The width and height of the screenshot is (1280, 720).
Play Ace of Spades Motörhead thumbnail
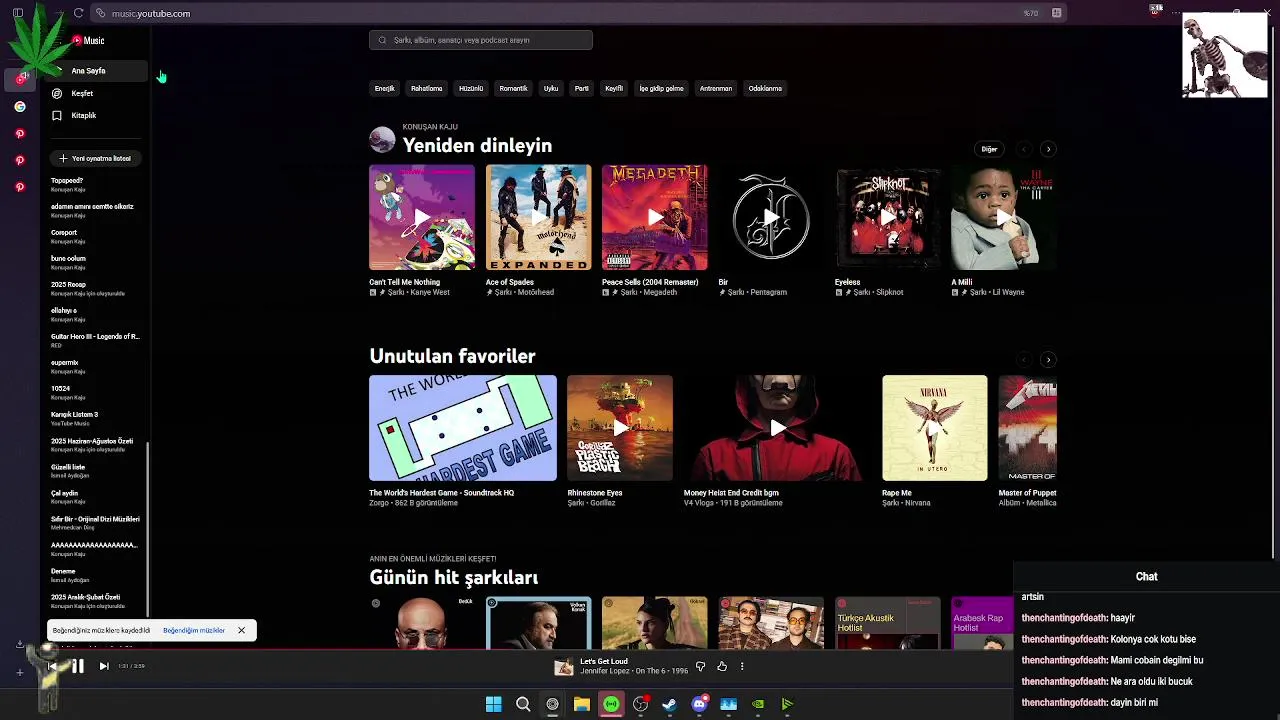538,218
